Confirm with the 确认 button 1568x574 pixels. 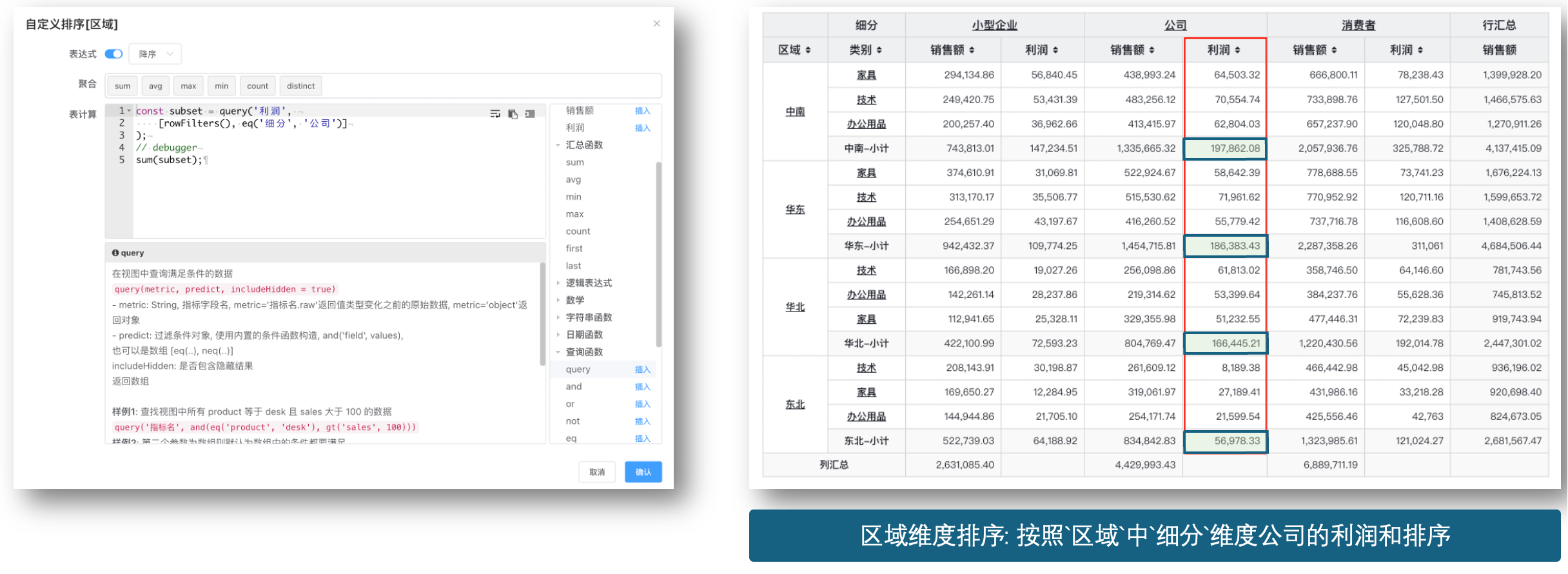pyautogui.click(x=643, y=472)
